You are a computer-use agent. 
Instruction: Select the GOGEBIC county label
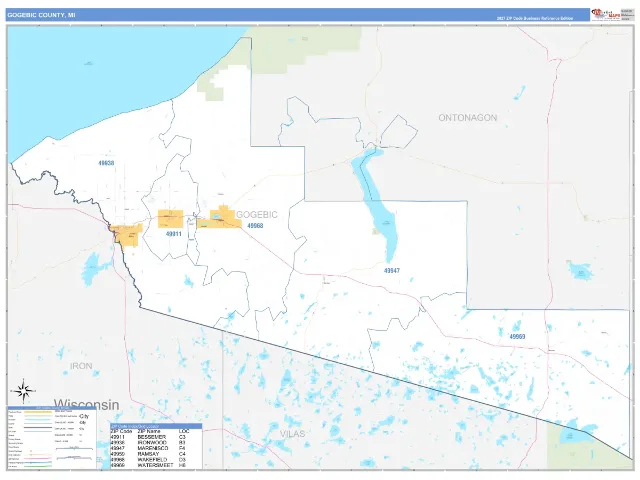[x=257, y=214]
